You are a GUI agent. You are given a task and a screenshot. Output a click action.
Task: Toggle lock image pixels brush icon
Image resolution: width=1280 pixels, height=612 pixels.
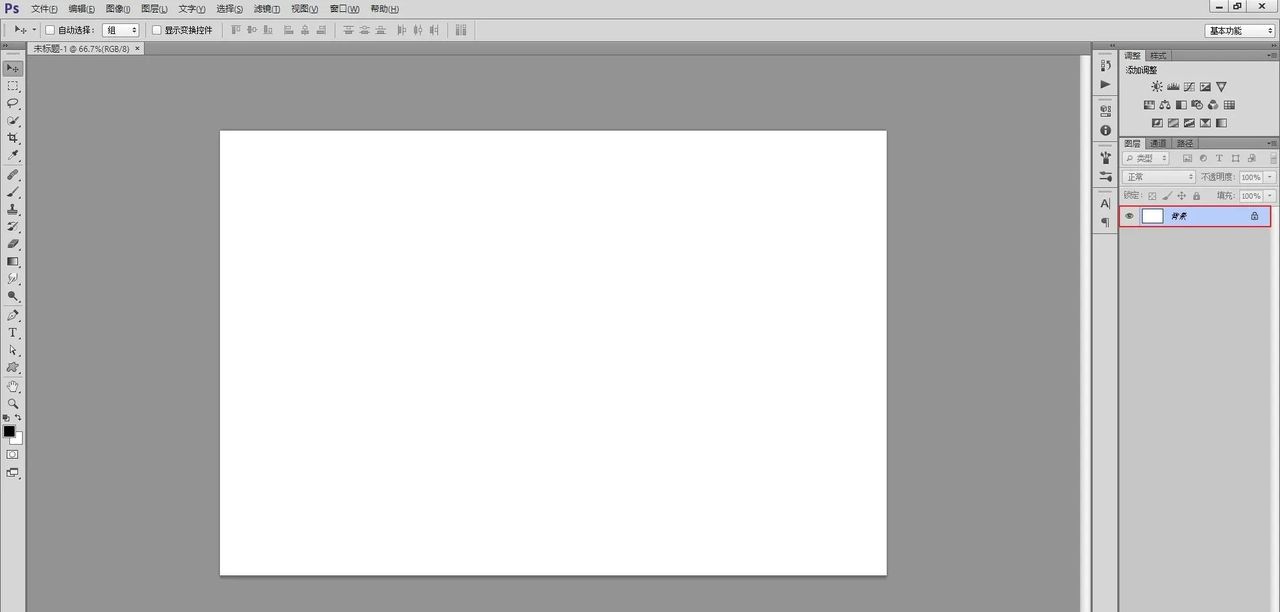pyautogui.click(x=1167, y=196)
